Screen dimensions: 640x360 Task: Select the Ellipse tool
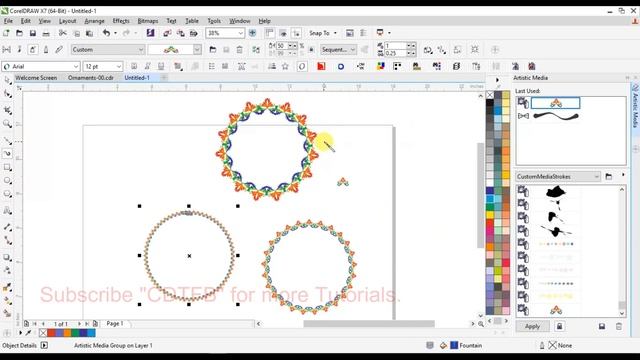click(x=7, y=180)
